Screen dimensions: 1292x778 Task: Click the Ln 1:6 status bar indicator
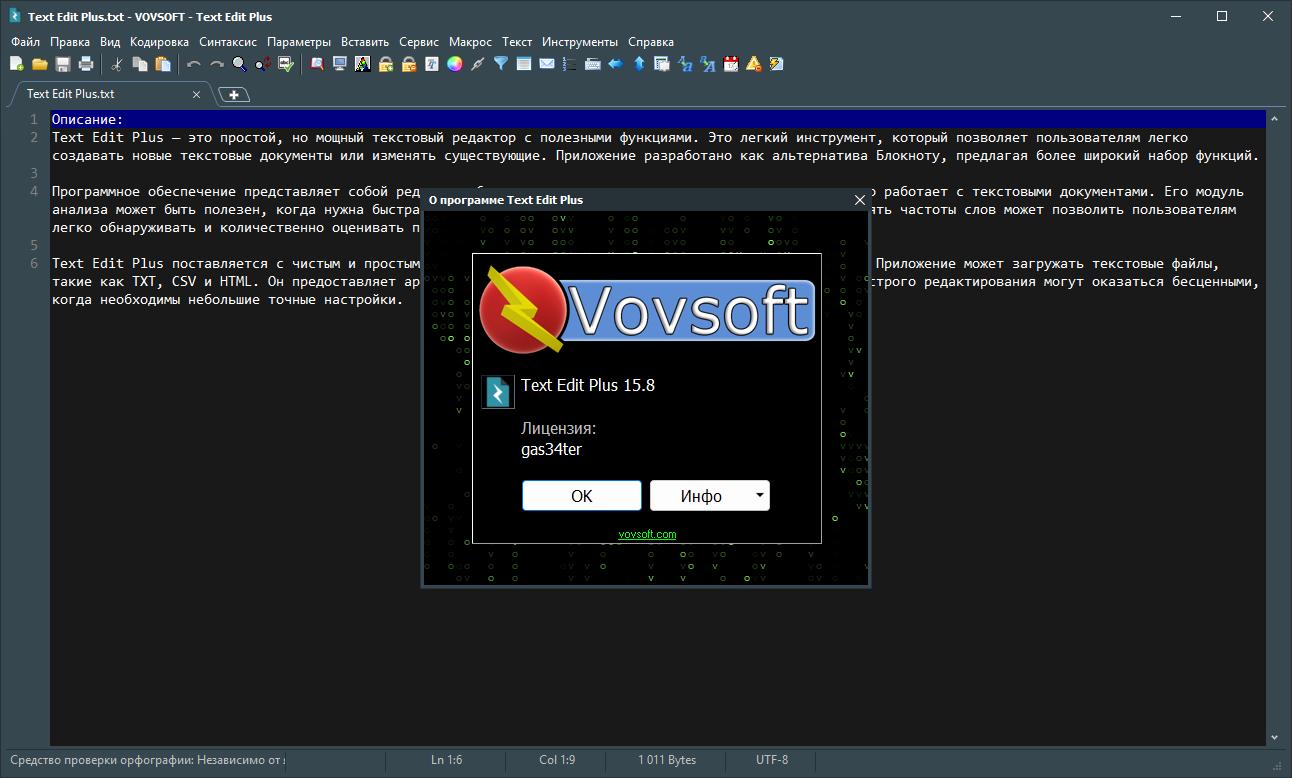click(x=449, y=760)
